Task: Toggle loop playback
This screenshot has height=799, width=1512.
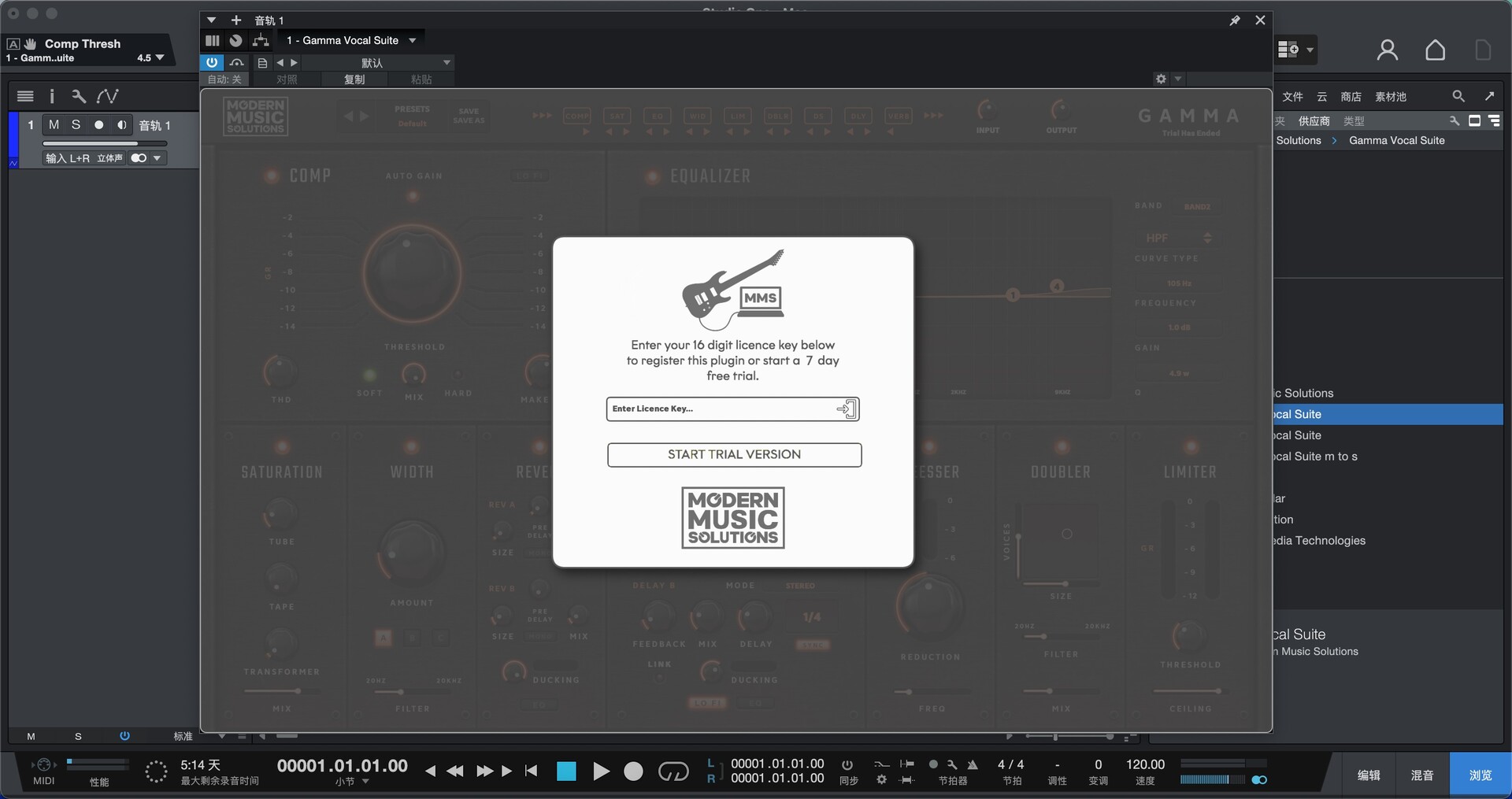Action: click(673, 771)
